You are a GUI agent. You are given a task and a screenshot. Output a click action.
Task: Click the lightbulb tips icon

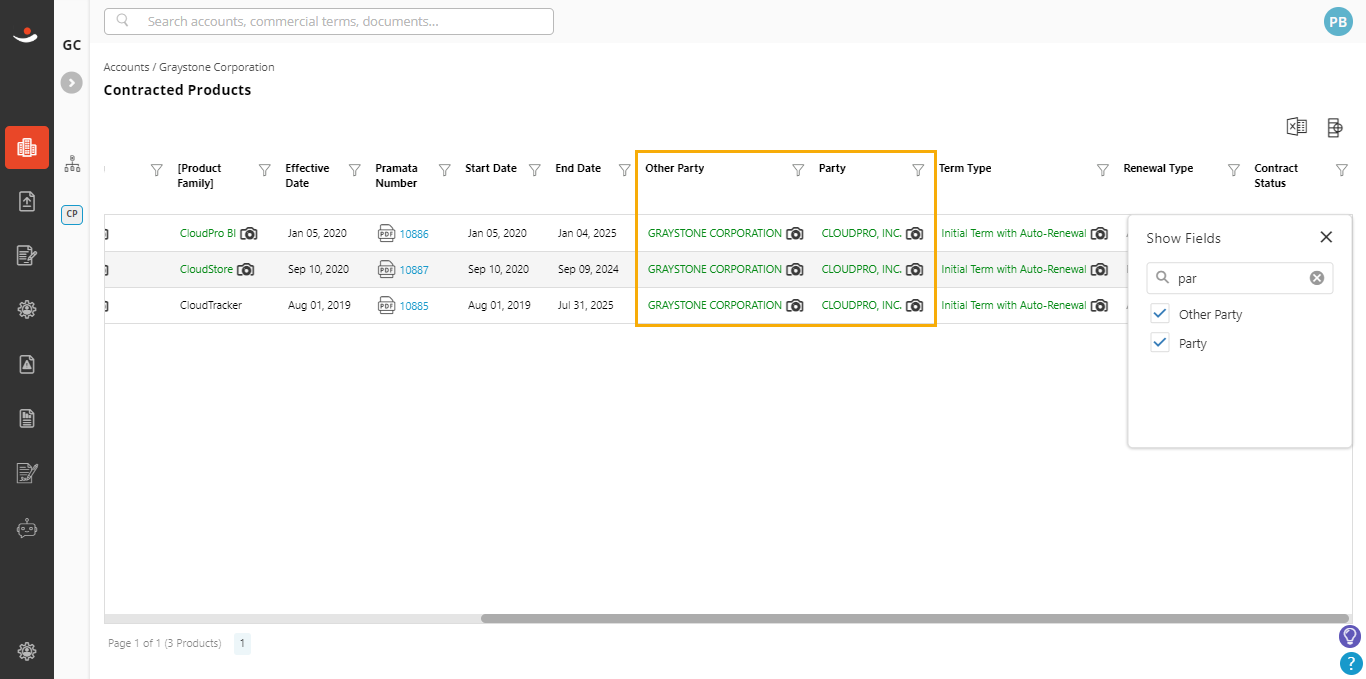(1350, 636)
